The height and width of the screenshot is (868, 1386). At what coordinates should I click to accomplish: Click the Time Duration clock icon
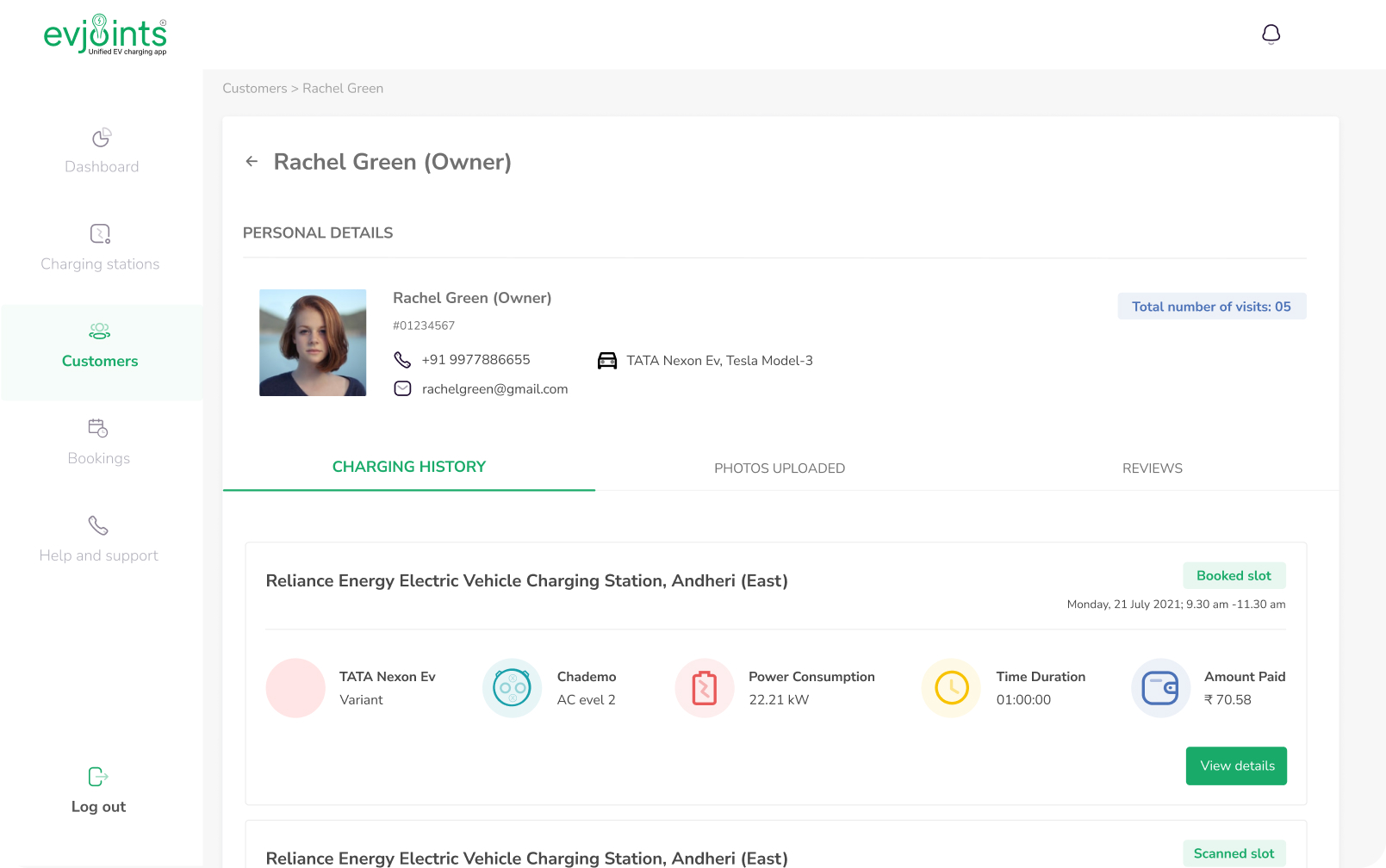pyautogui.click(x=951, y=688)
